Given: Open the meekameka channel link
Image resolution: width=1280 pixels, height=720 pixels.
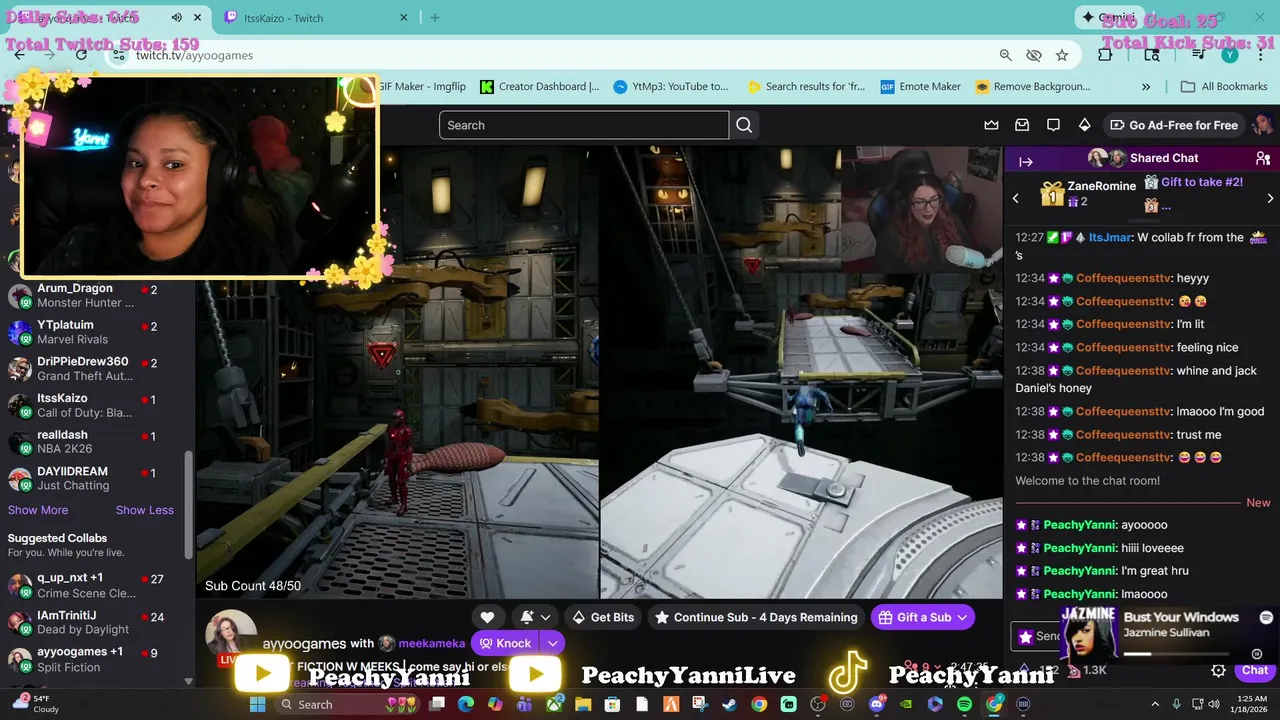Looking at the screenshot, I should pos(432,644).
